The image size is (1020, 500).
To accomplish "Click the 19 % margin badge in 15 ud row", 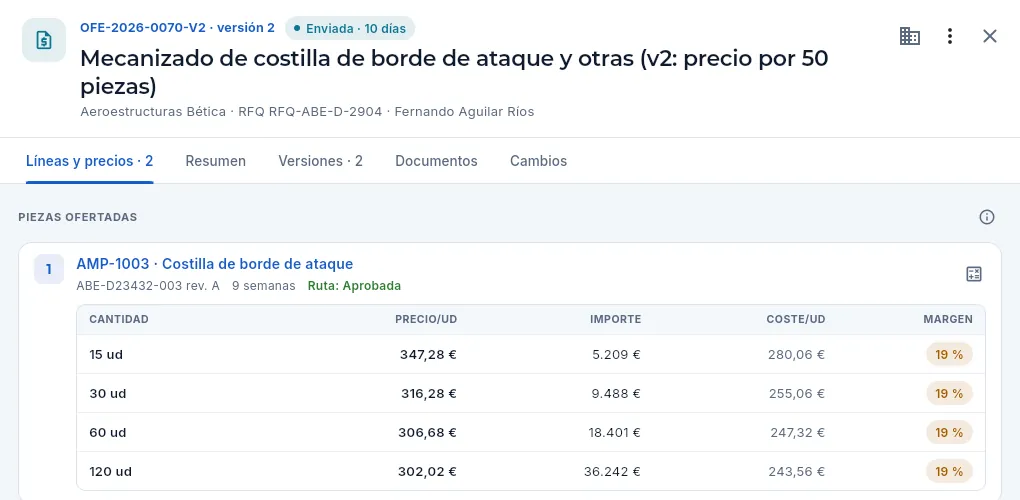I will coord(949,355).
